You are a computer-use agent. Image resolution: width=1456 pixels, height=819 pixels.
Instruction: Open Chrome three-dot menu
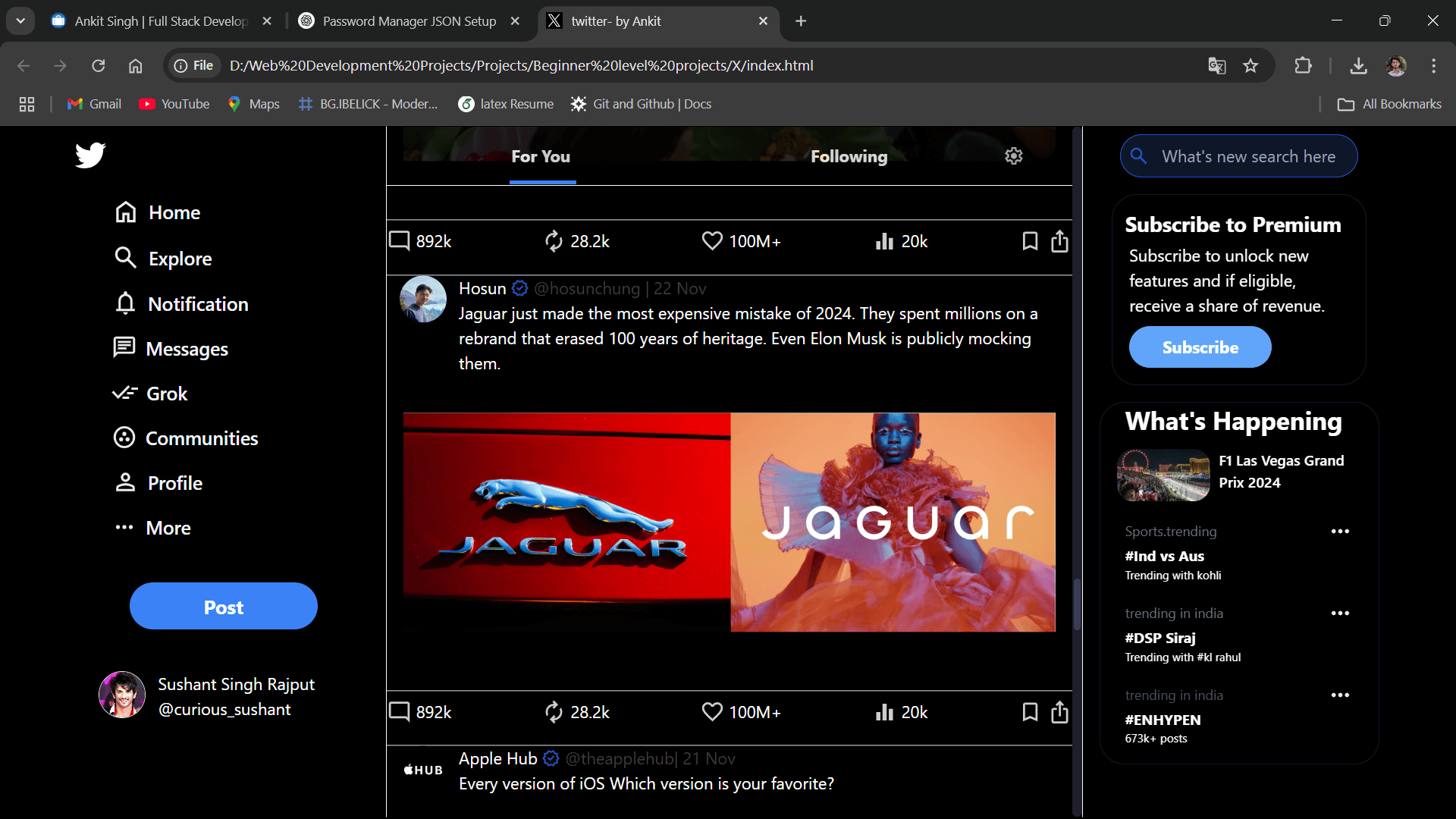[x=1433, y=66]
